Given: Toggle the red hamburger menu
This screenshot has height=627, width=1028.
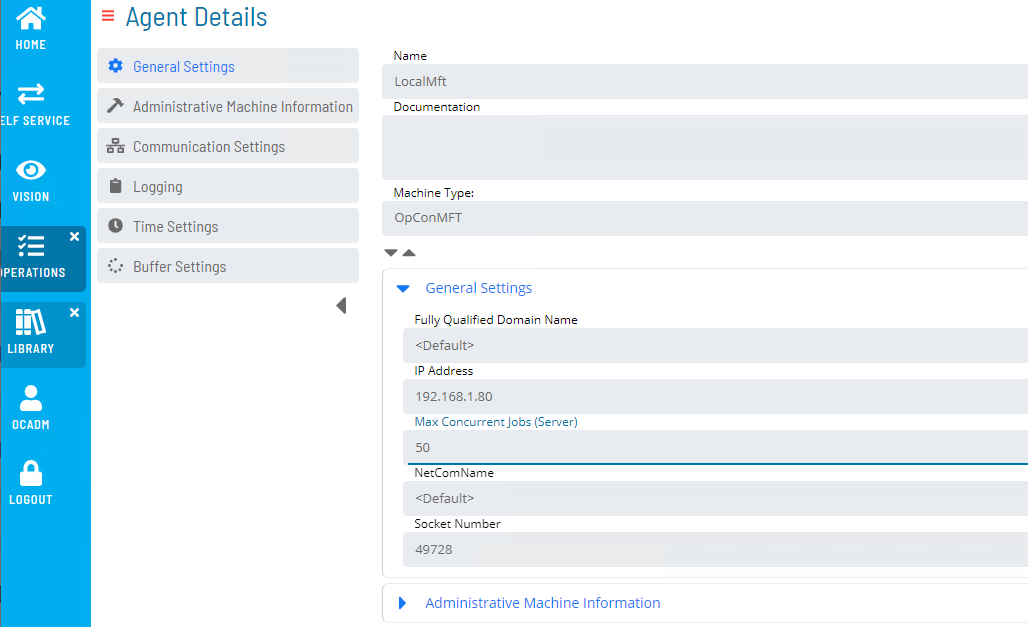Looking at the screenshot, I should point(108,15).
